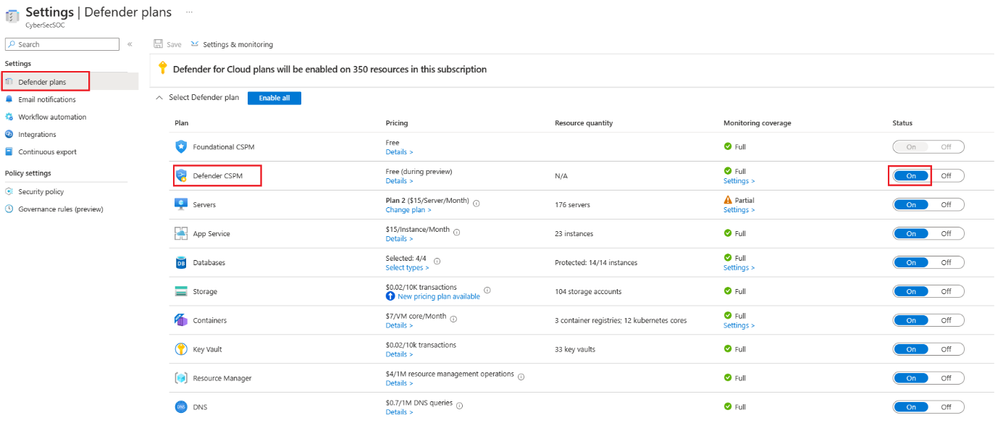Open Settings link for Servers coverage
This screenshot has height=426, width=998.
(x=739, y=210)
